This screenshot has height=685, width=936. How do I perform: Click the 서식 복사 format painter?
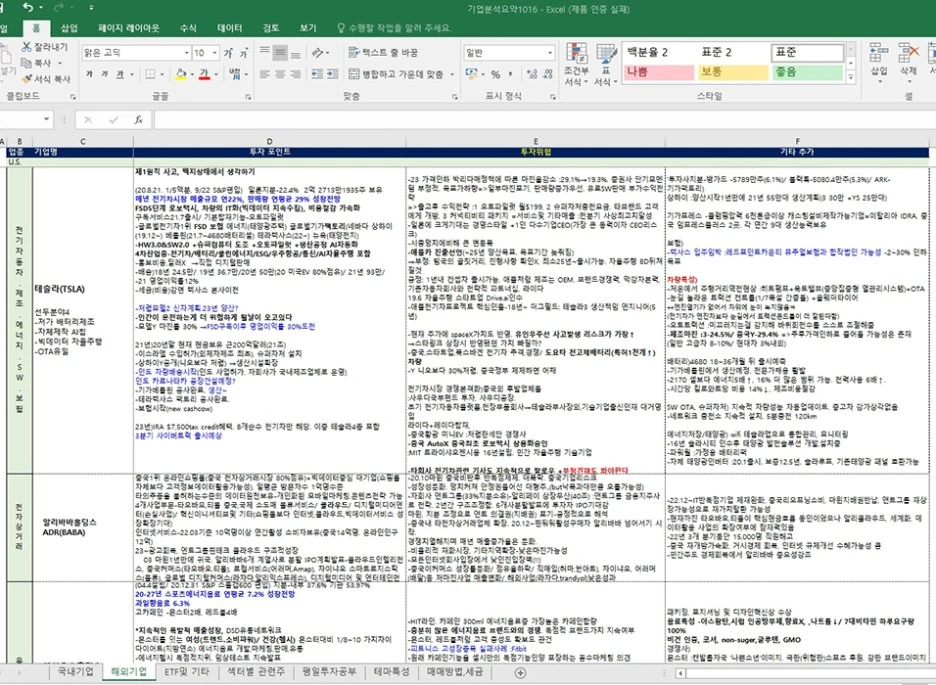point(46,79)
